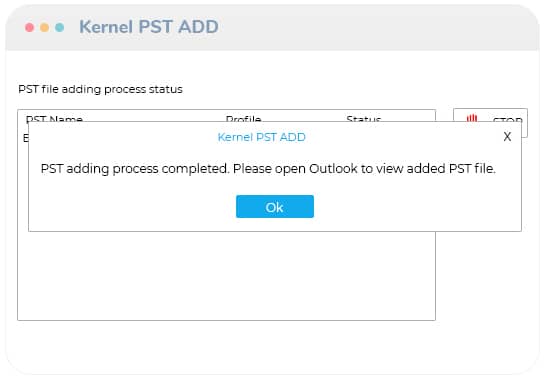
Task: Click the red stop bars icon
Action: point(472,118)
